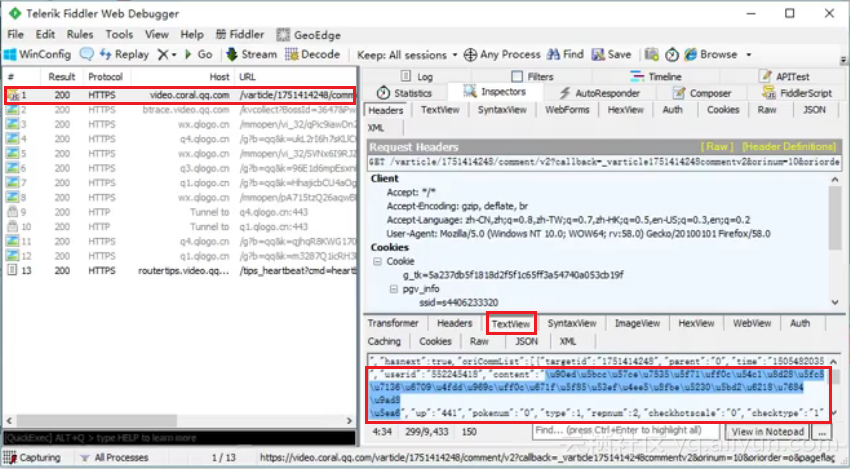Select response Transformer tab
850x469 pixels.
coord(393,323)
